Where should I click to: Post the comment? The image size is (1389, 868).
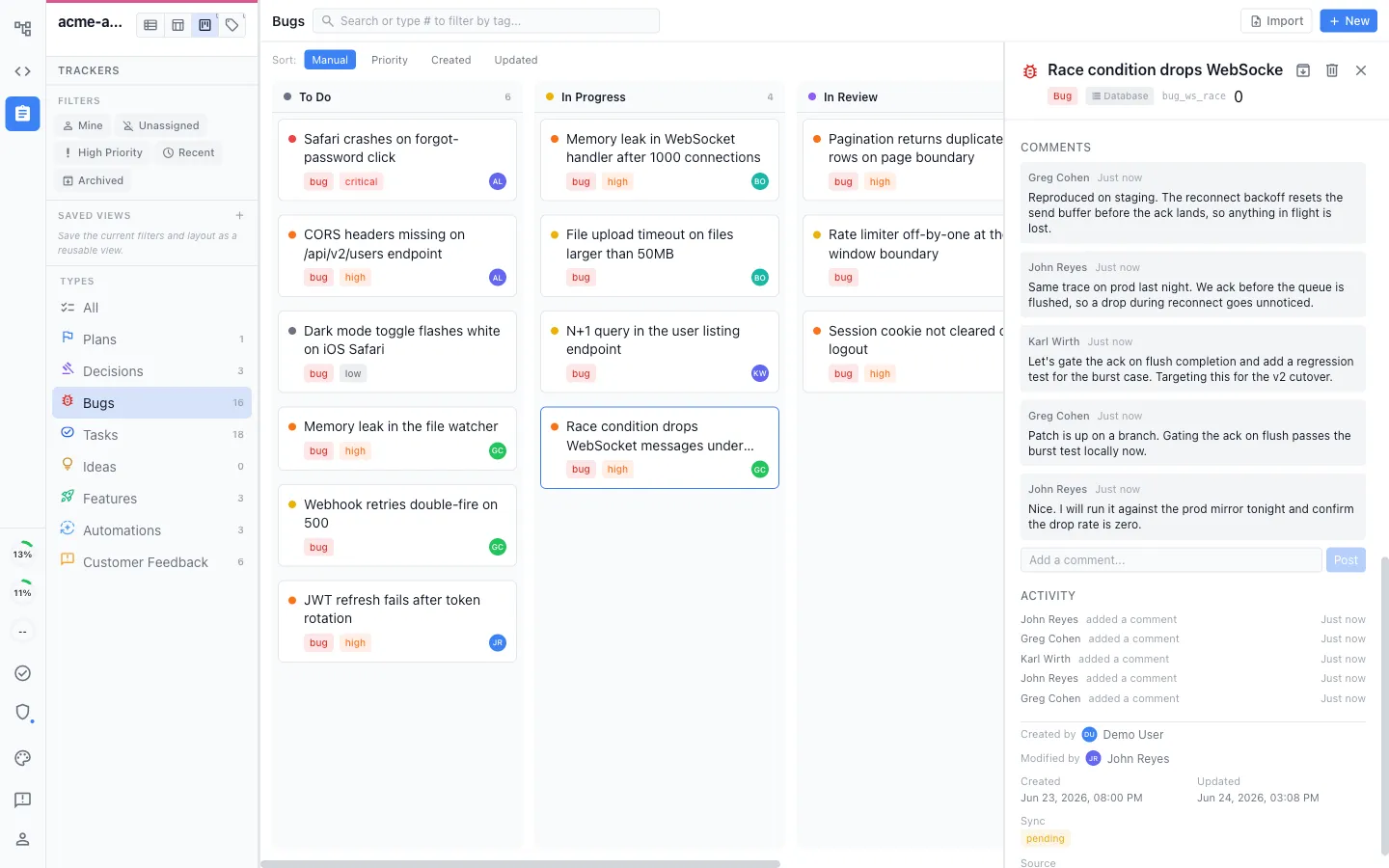click(1346, 560)
